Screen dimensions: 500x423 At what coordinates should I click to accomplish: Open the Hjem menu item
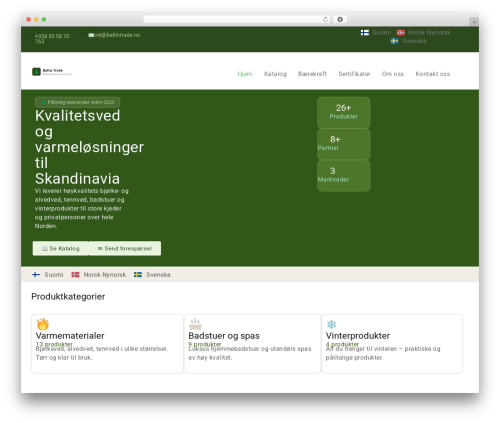245,74
